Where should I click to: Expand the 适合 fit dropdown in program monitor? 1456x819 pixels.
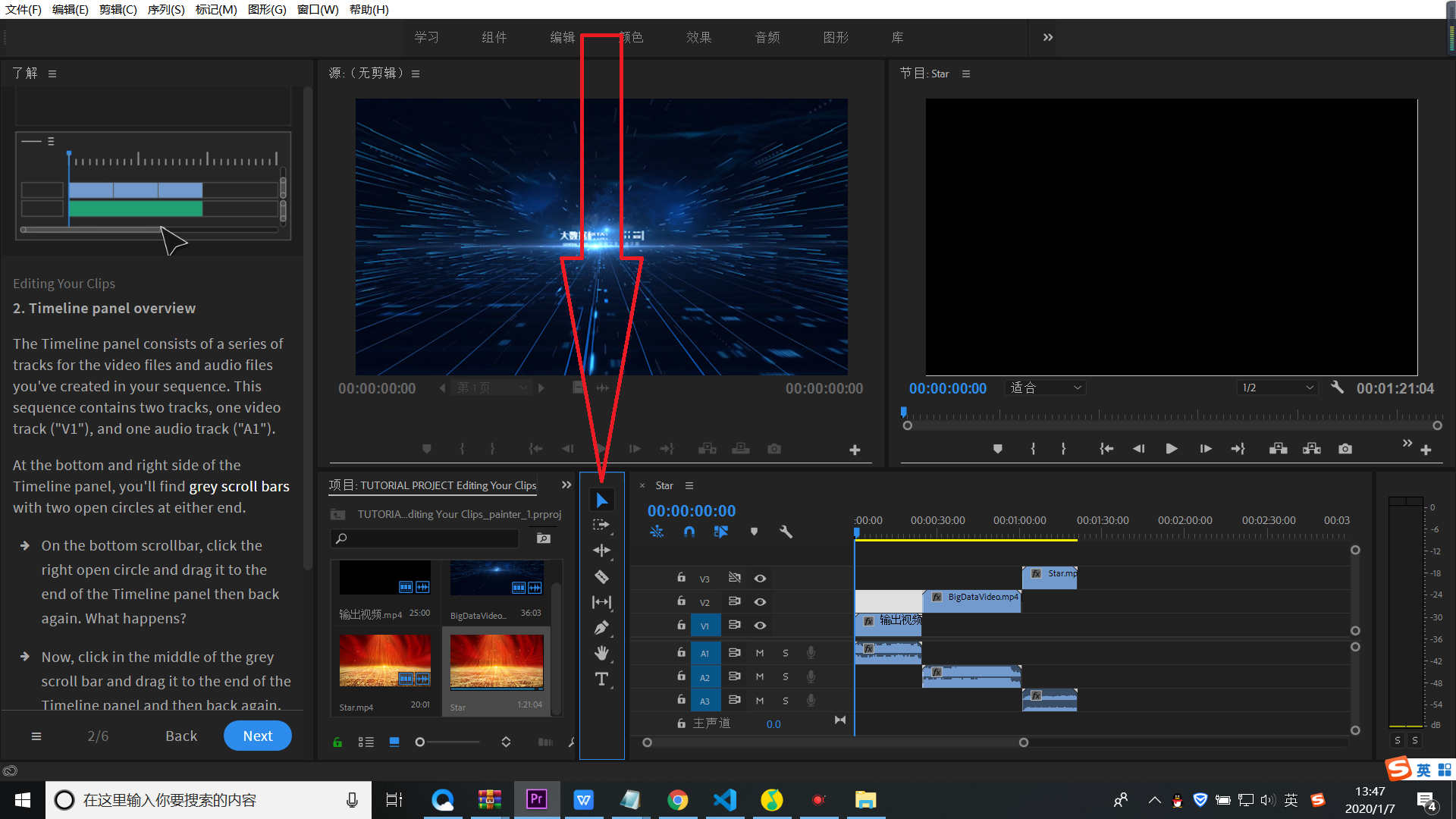click(1045, 388)
